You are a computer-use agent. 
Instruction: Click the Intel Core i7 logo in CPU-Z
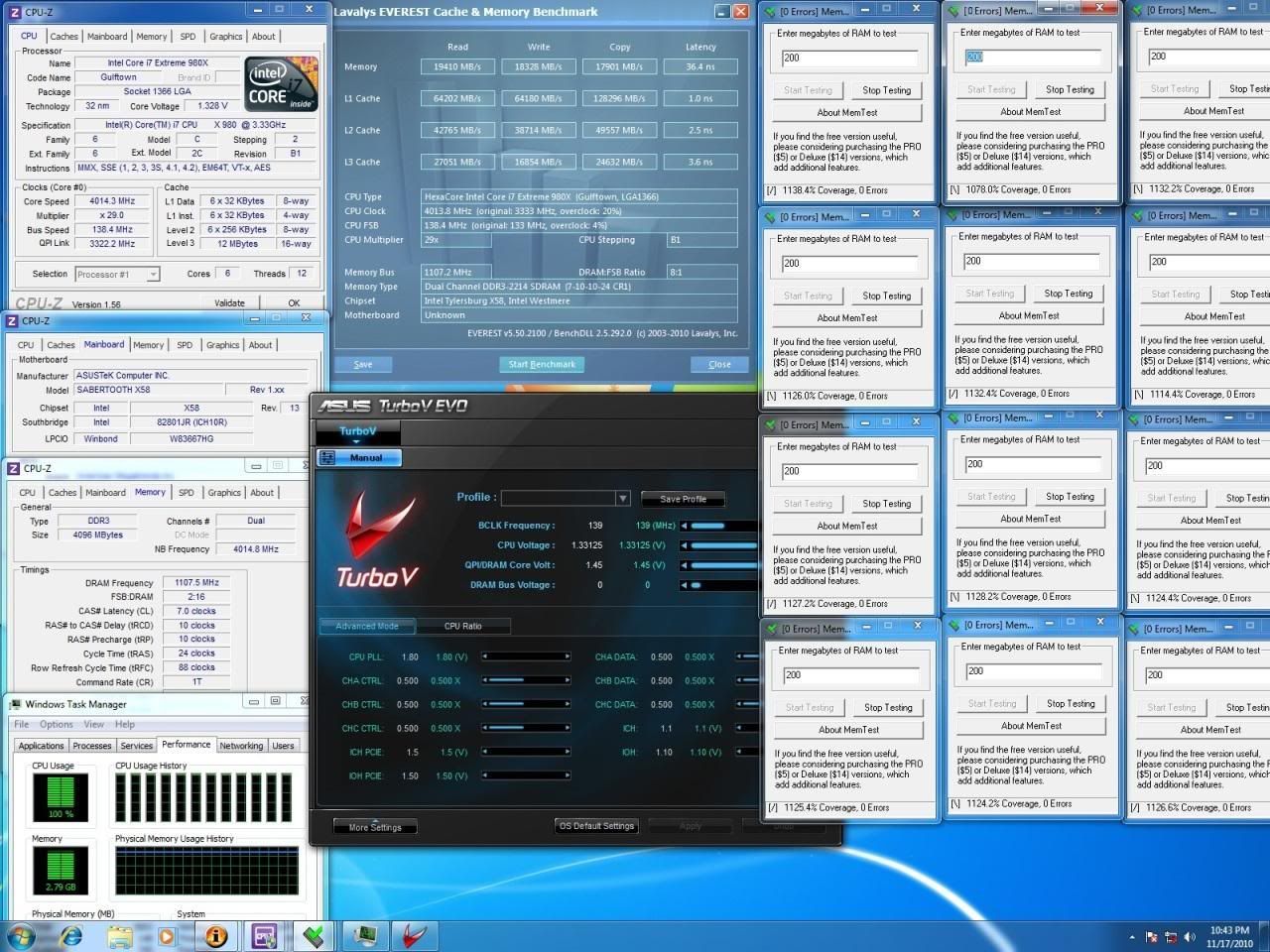279,84
